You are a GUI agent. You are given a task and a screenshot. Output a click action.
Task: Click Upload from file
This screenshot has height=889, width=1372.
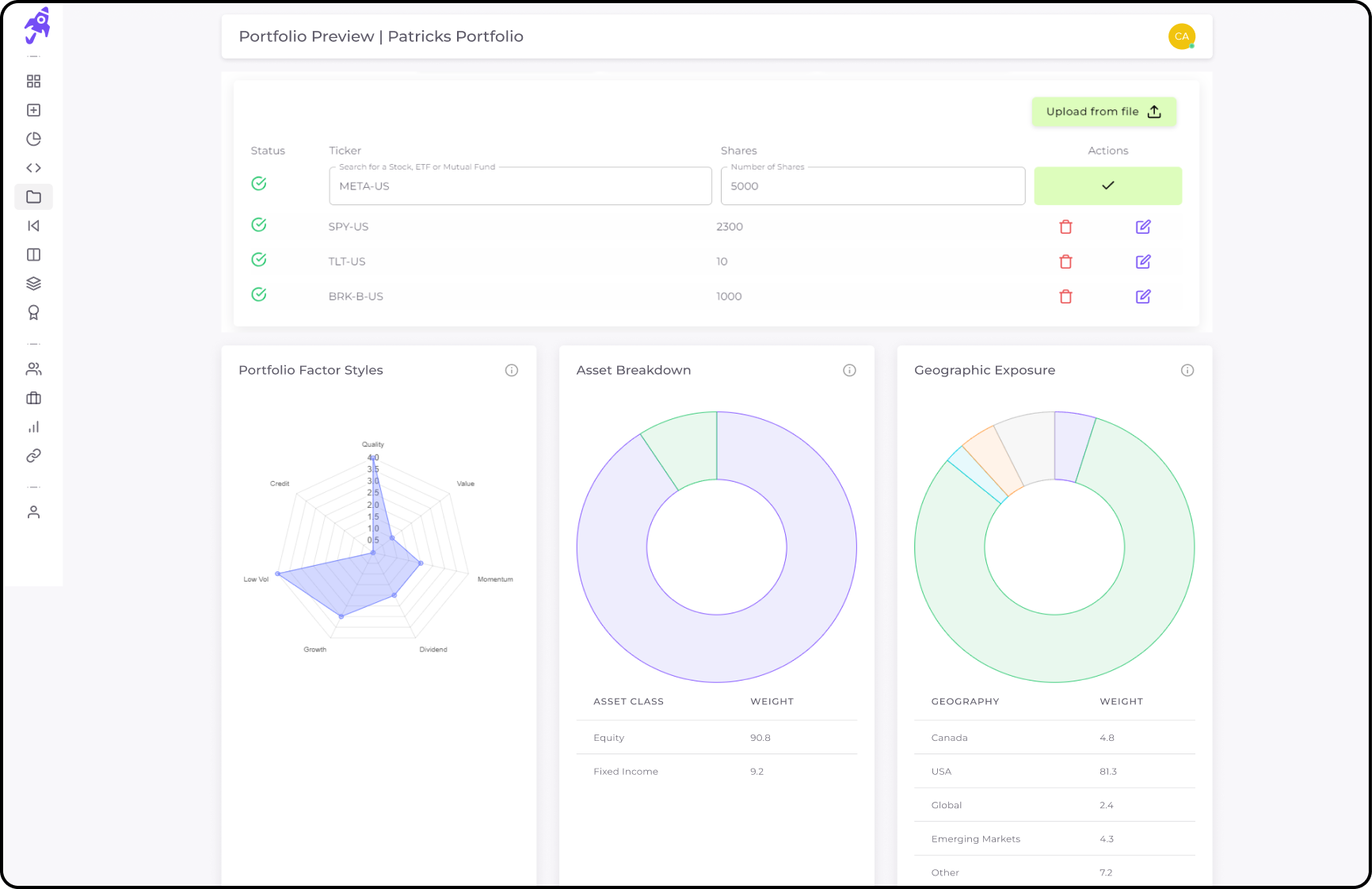click(1103, 112)
